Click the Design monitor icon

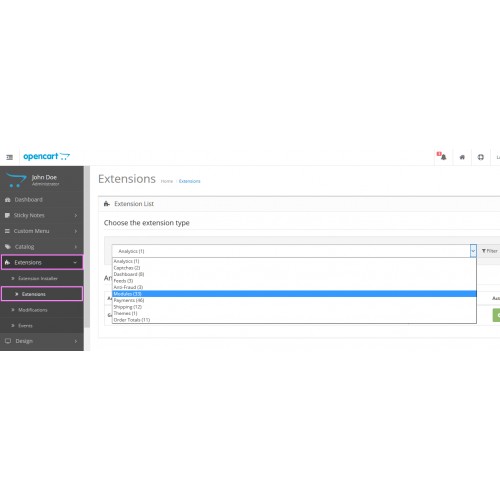click(x=8, y=341)
